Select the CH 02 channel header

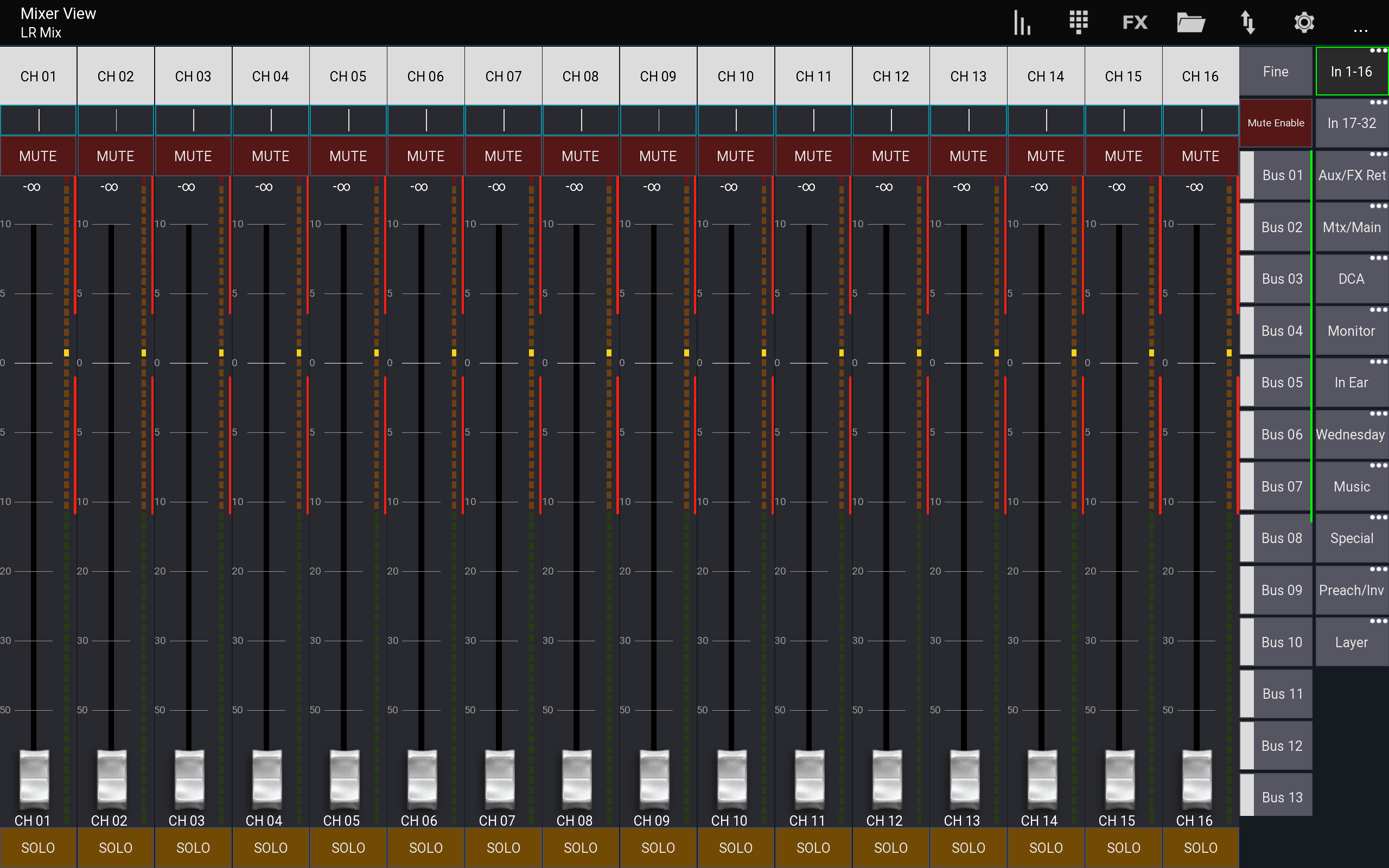pyautogui.click(x=116, y=76)
